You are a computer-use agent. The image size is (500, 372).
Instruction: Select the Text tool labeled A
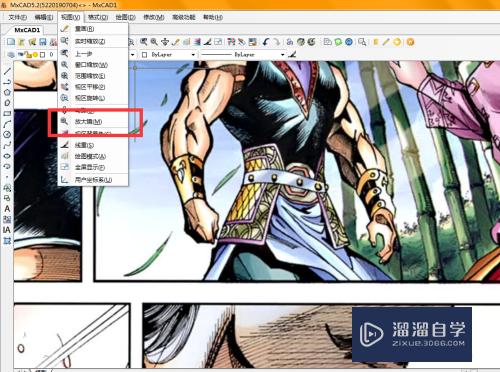[7, 209]
